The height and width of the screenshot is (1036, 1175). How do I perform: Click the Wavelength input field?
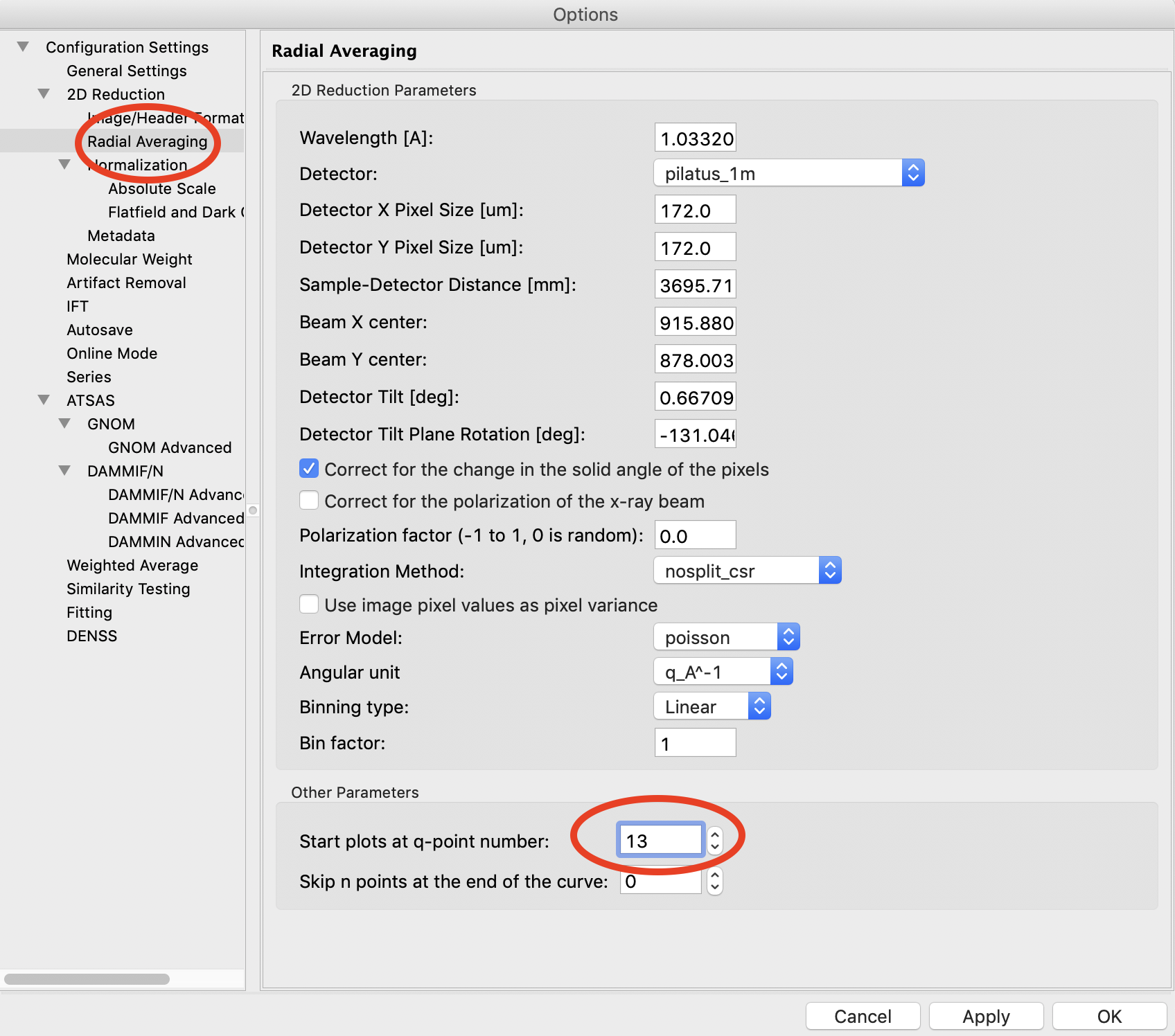(x=696, y=139)
